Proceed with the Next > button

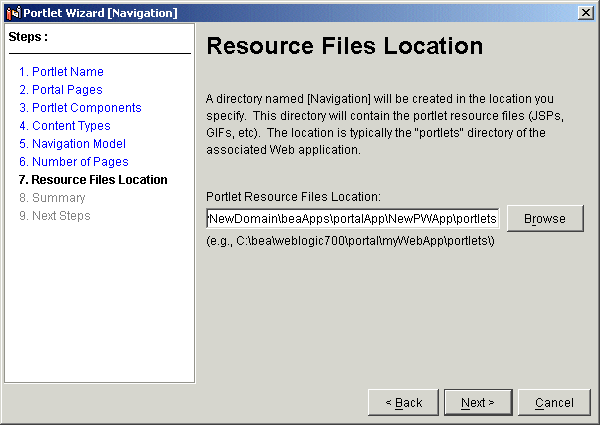[478, 402]
